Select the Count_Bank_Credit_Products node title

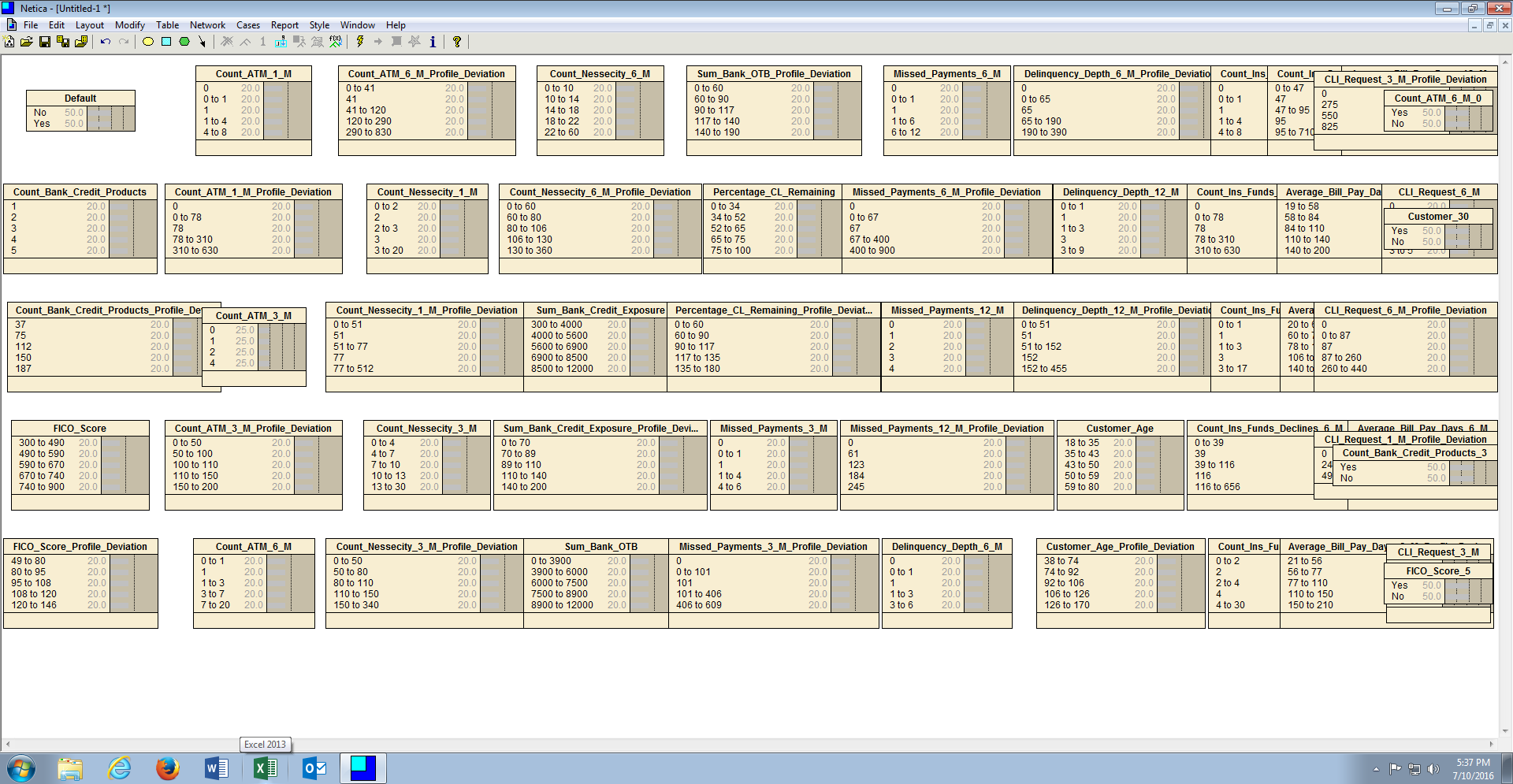(80, 192)
